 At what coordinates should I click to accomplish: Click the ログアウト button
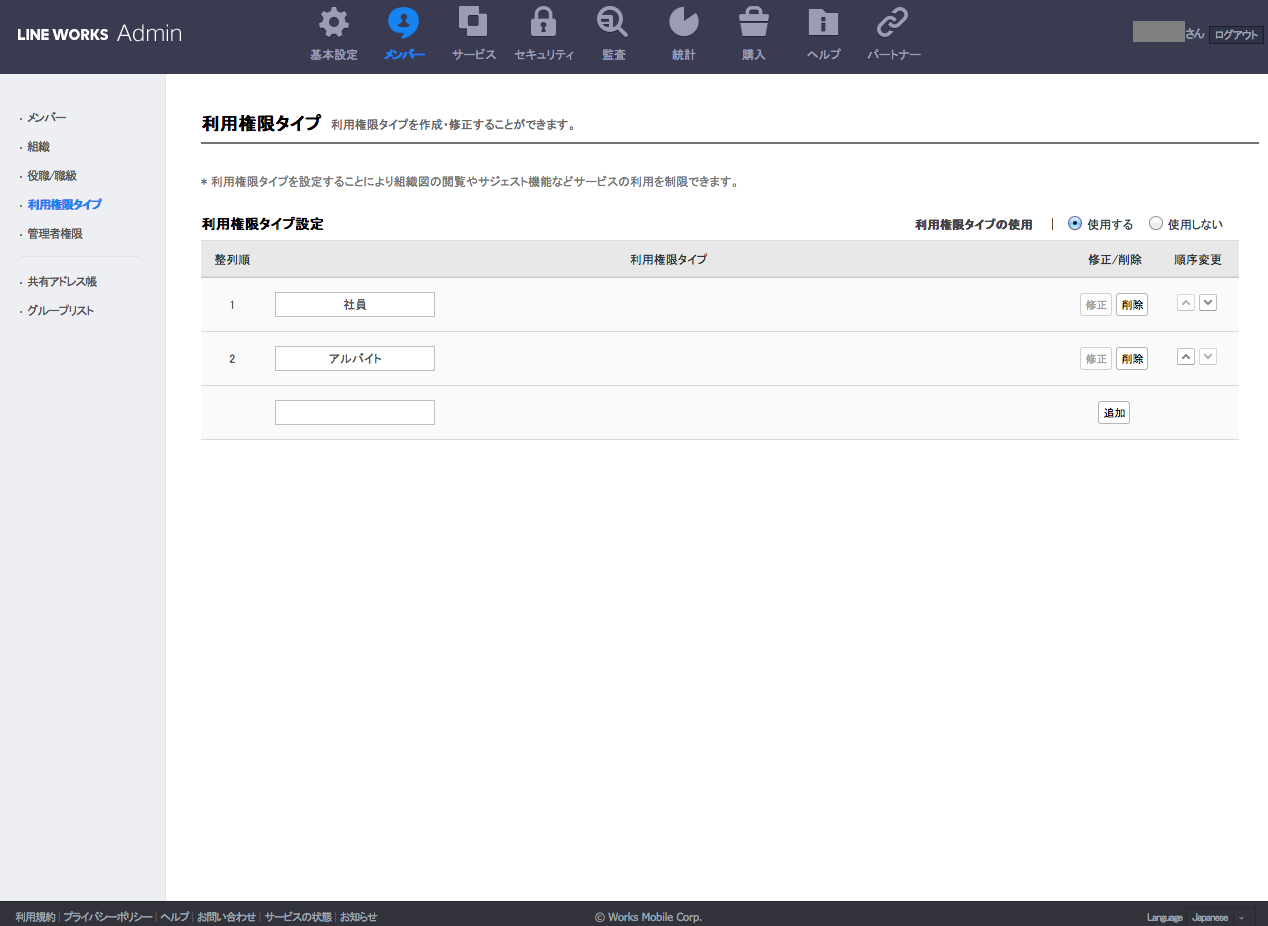[1236, 35]
